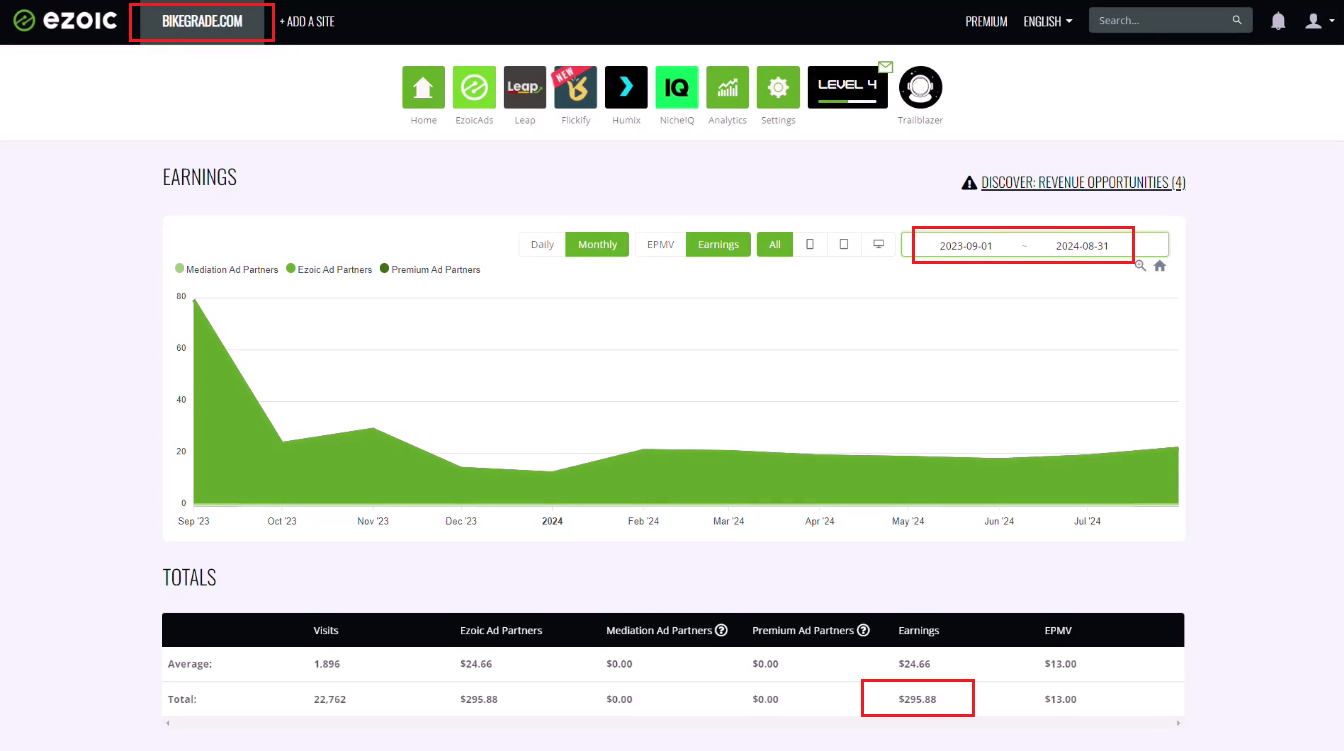Toggle Mediation Ad Partners legend series
Image resolution: width=1344 pixels, height=751 pixels.
click(227, 269)
